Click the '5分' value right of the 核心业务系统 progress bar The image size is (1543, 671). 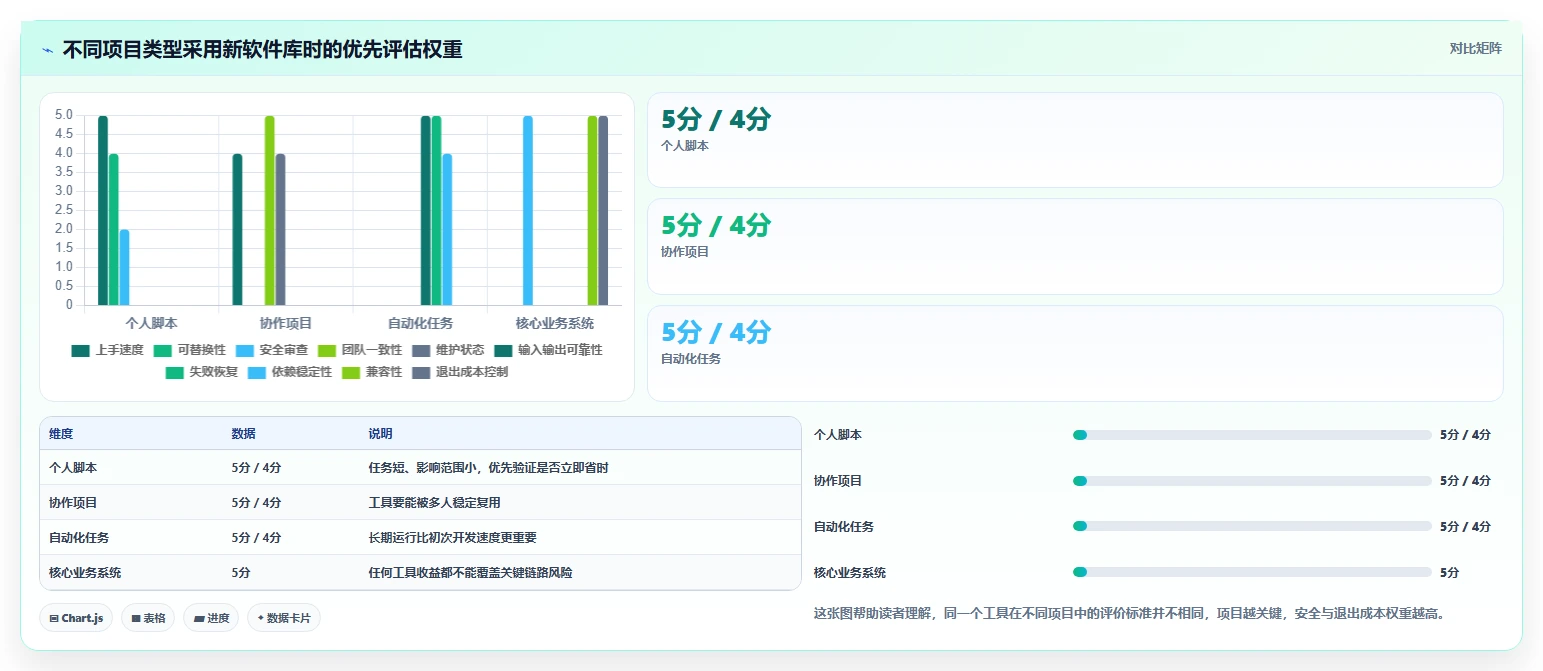(x=1449, y=573)
